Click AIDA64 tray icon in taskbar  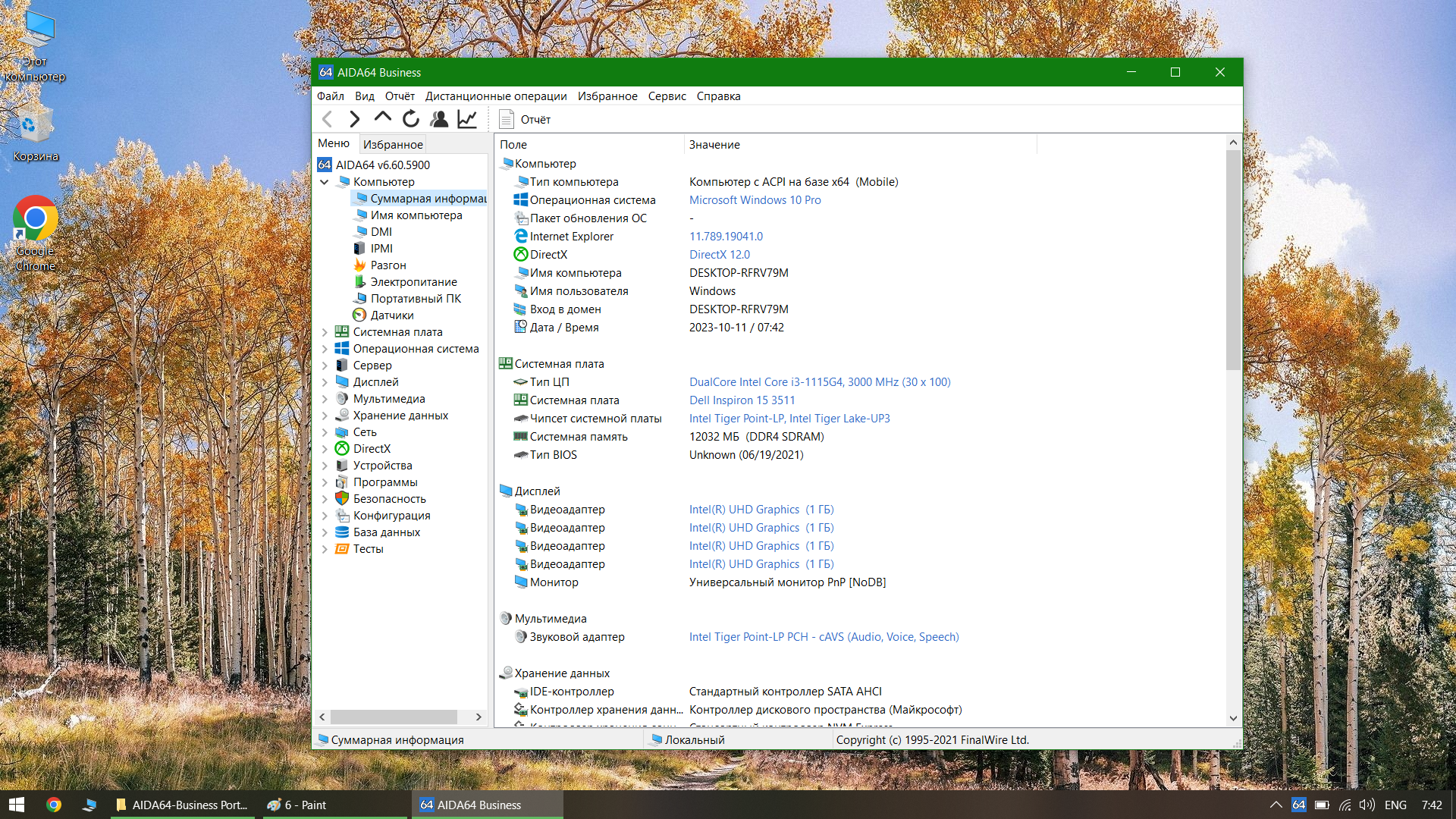click(1299, 805)
